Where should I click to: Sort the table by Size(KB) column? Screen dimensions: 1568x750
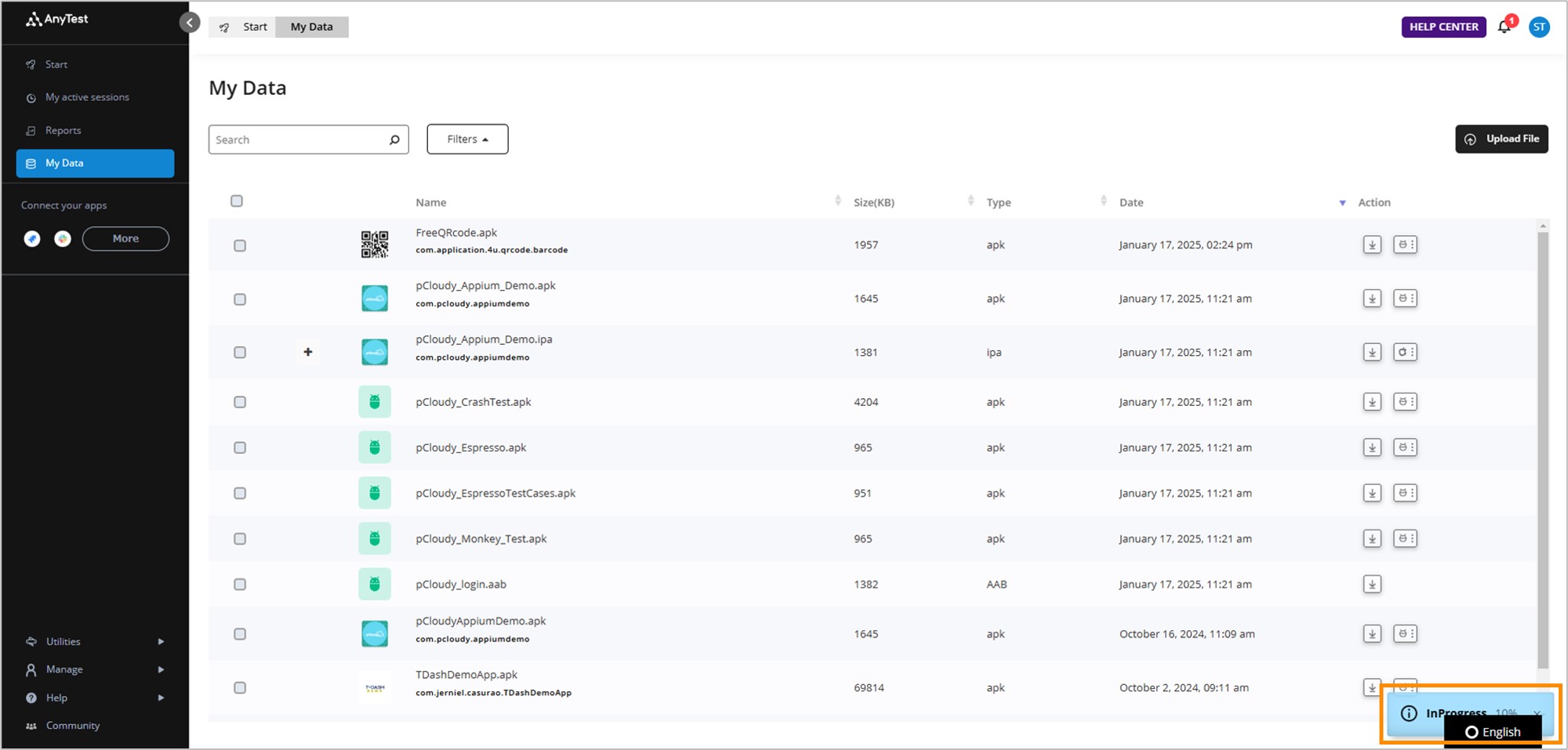point(971,201)
